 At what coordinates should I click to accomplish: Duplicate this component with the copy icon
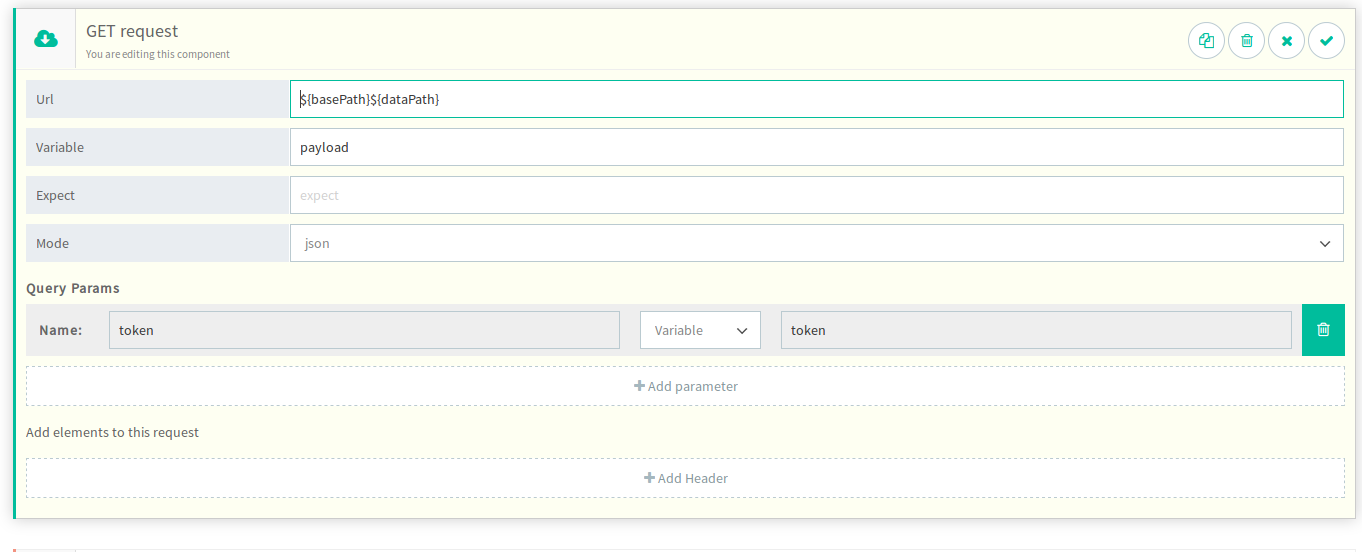click(x=1206, y=41)
